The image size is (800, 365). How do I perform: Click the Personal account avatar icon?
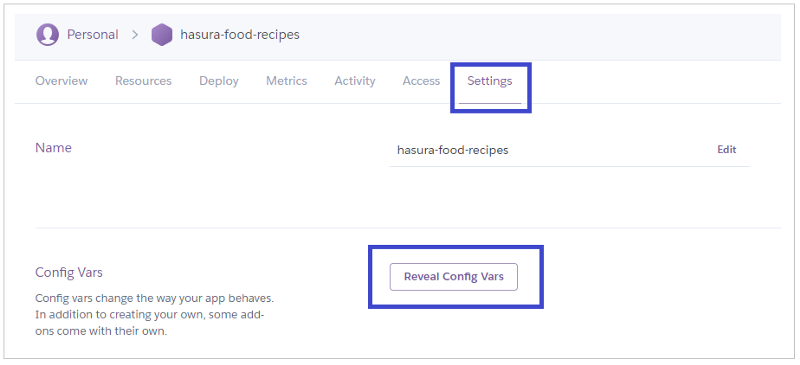click(x=47, y=35)
